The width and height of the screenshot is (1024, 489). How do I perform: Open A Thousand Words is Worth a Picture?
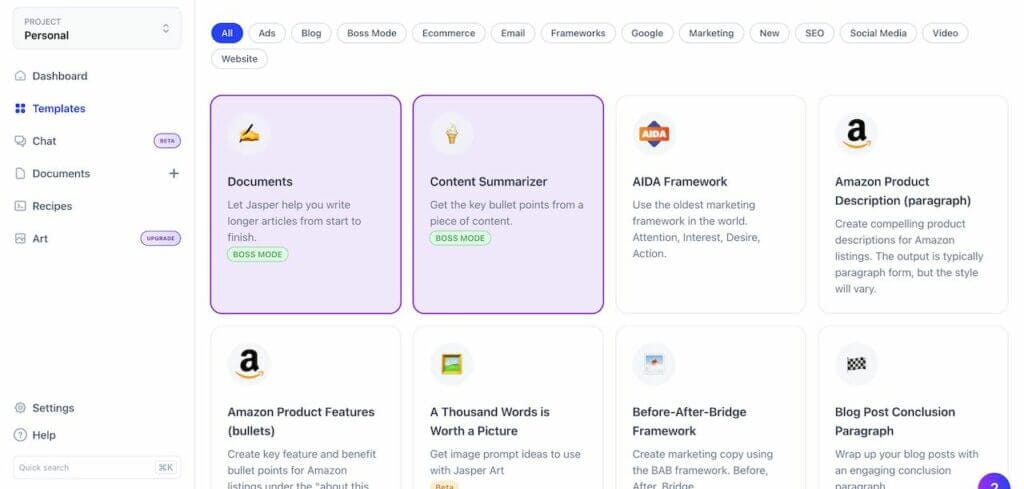pyautogui.click(x=490, y=422)
